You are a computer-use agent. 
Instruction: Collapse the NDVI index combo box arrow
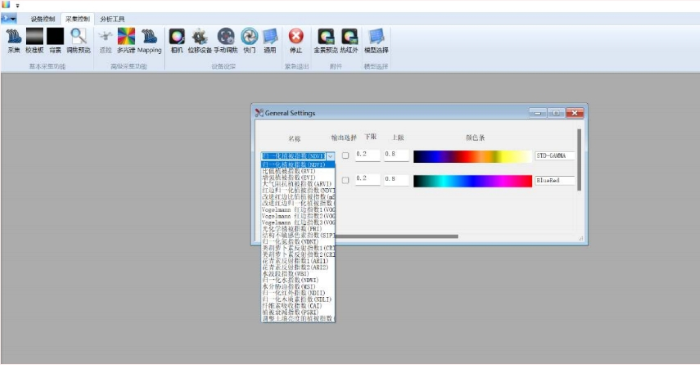[330, 156]
